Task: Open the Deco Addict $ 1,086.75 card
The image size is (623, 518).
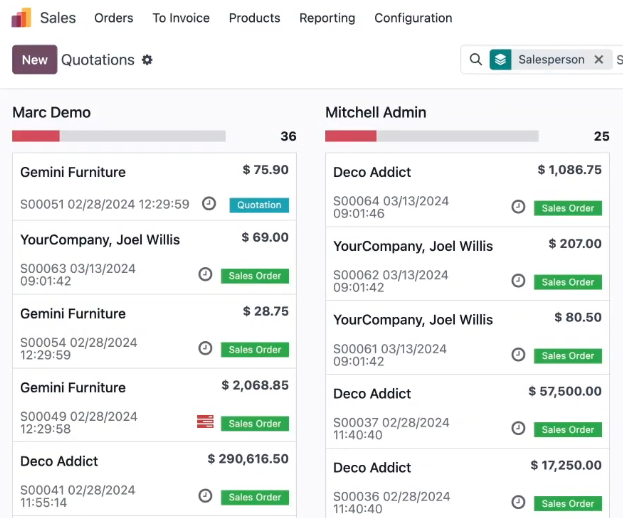Action: point(467,190)
